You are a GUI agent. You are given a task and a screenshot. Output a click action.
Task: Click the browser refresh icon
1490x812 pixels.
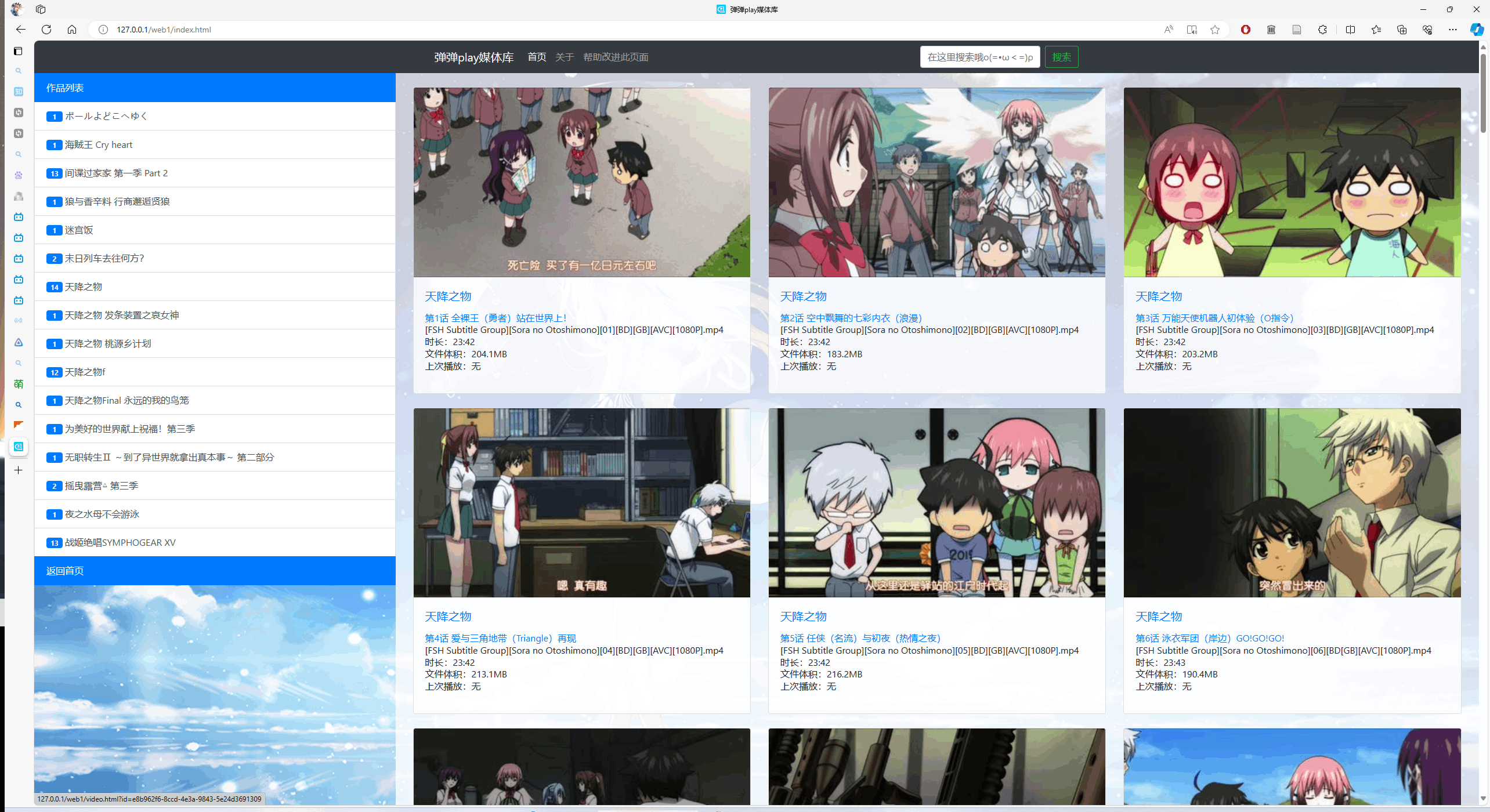[46, 30]
